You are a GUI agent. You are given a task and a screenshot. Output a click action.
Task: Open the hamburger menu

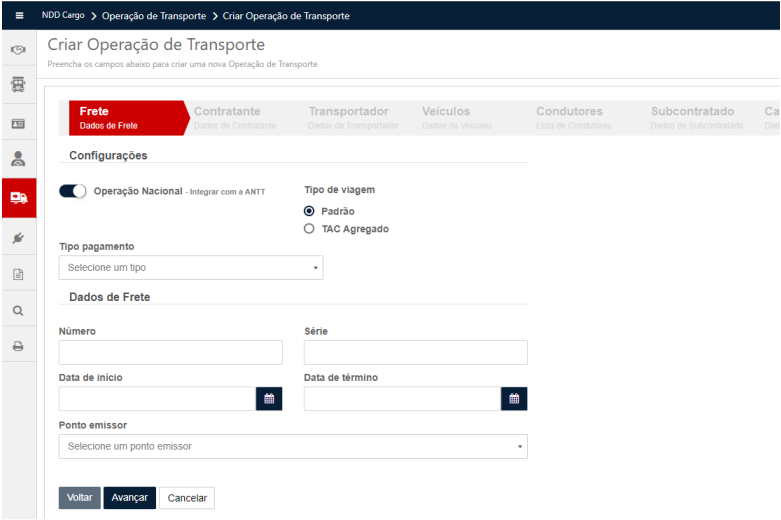coord(18,16)
